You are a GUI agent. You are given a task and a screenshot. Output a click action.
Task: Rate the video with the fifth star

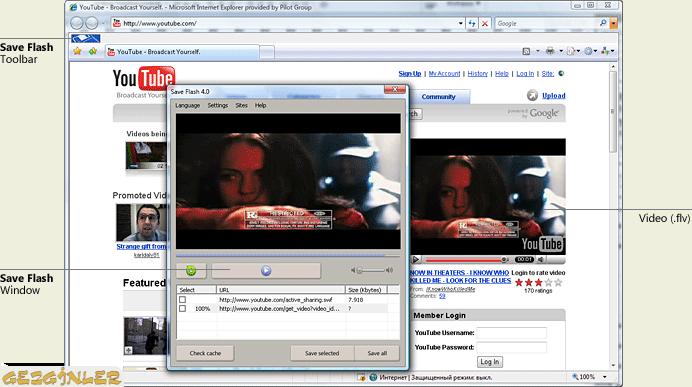[558, 282]
